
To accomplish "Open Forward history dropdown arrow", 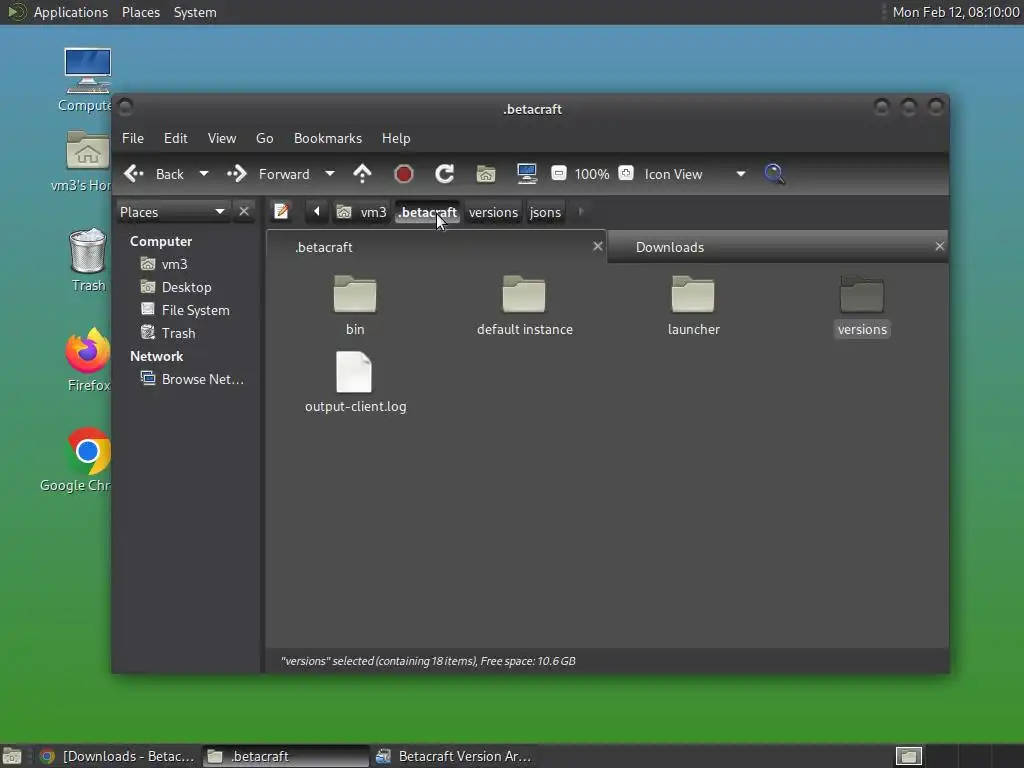I will coord(330,174).
